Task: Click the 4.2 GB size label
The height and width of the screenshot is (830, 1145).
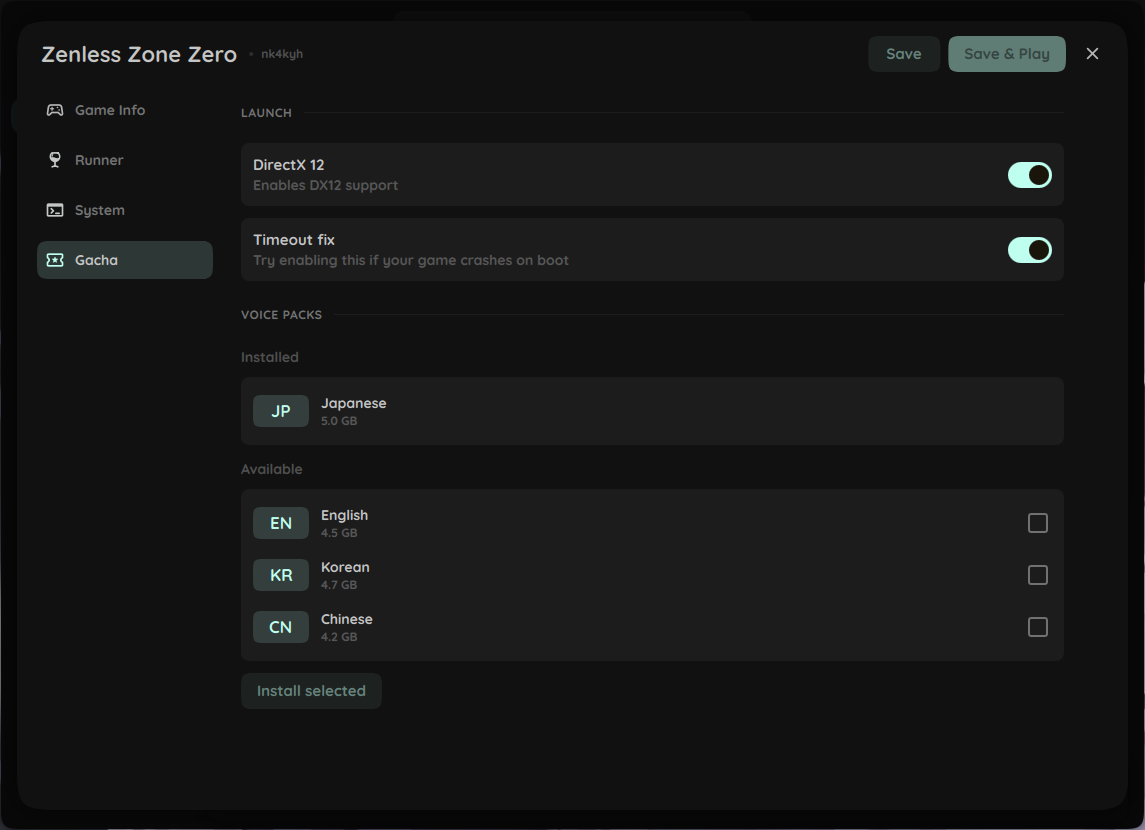Action: (x=339, y=637)
